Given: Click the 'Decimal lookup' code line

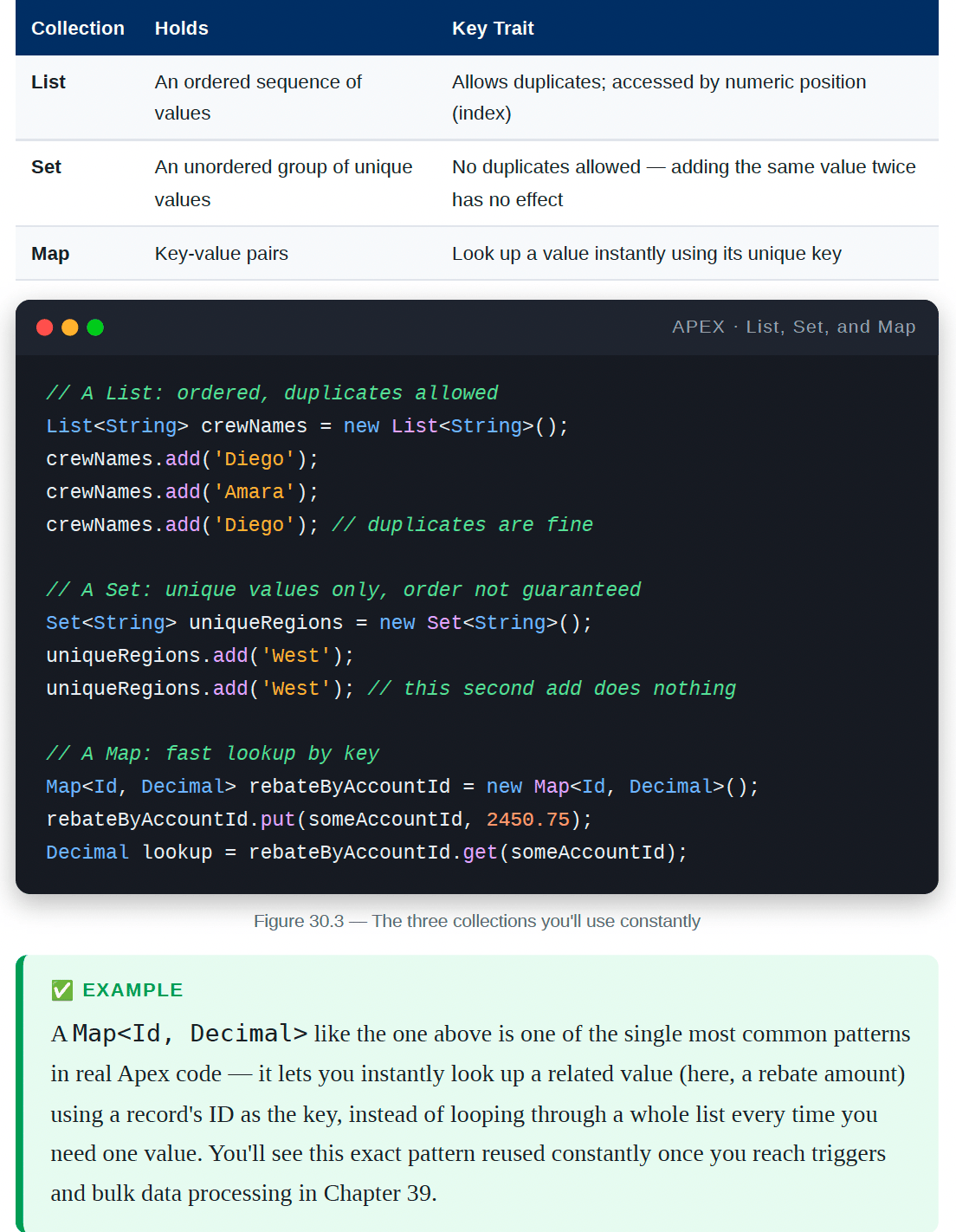Looking at the screenshot, I should [x=366, y=853].
